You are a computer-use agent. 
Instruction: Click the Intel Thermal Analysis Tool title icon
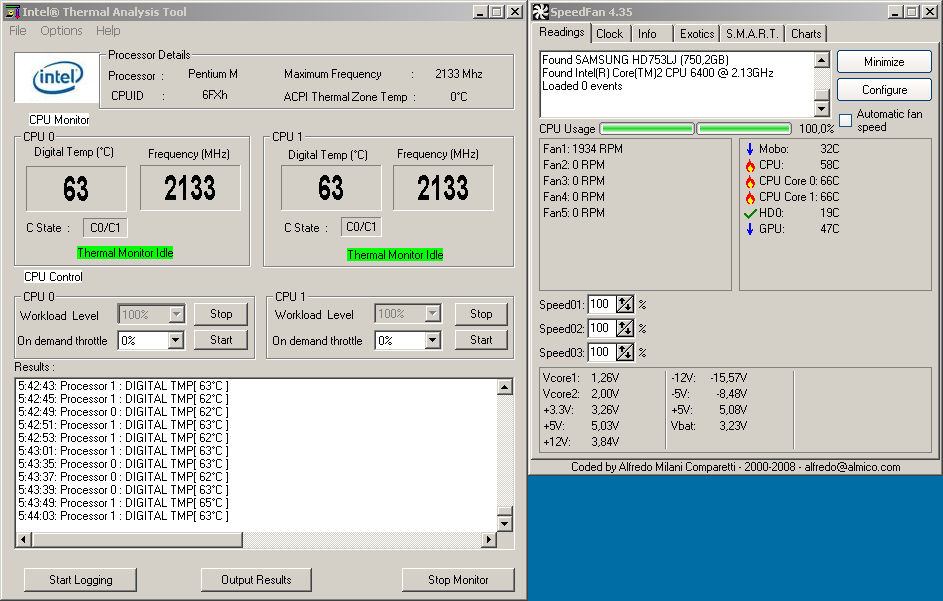11,11
